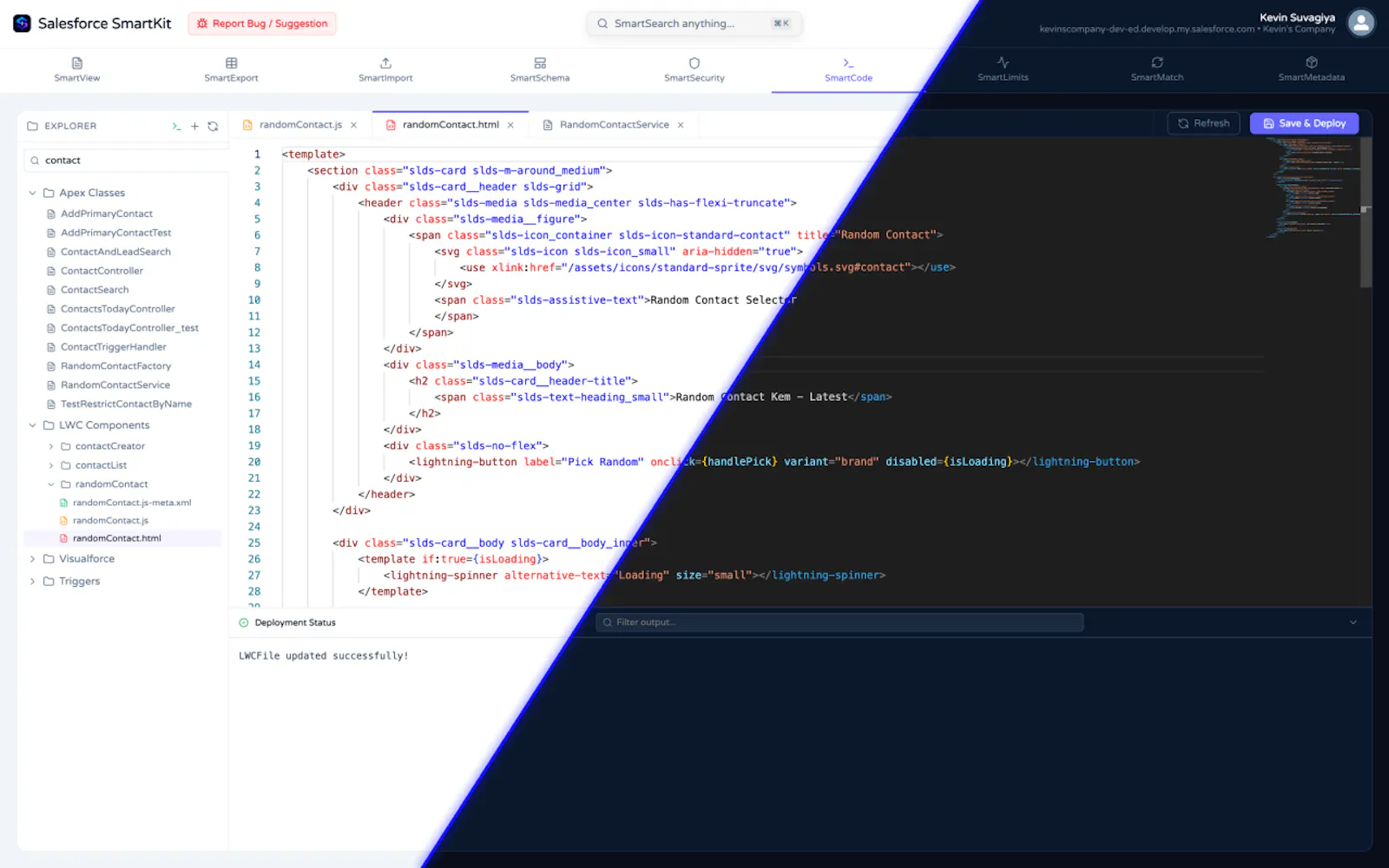
Task: Open the SmartImport tab
Action: coord(385,69)
